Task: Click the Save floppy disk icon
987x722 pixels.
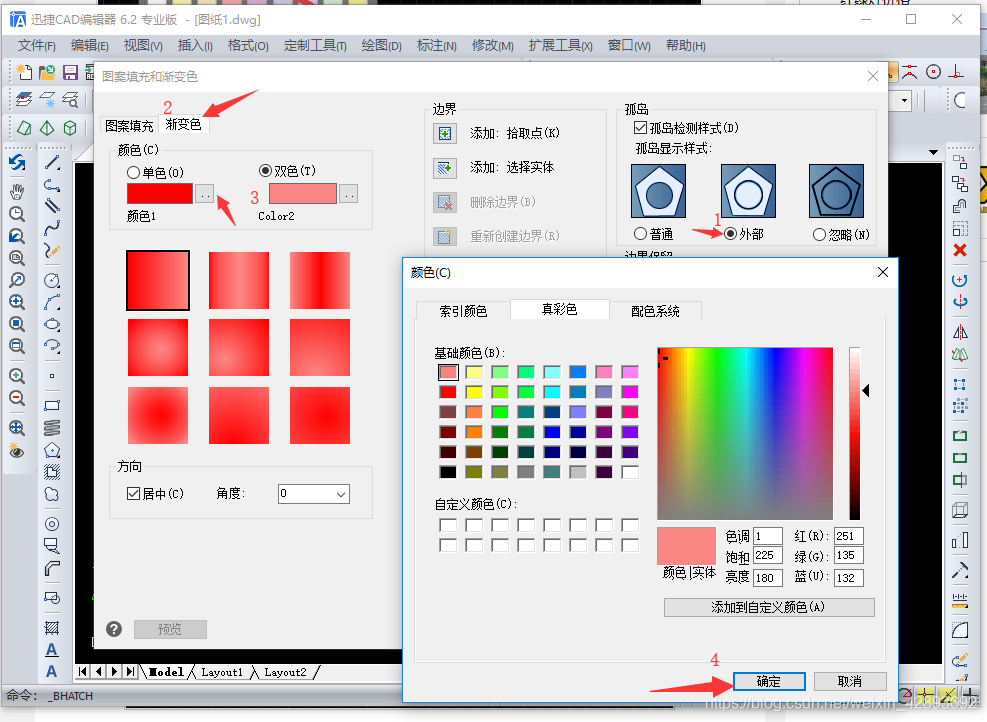Action: (70, 72)
